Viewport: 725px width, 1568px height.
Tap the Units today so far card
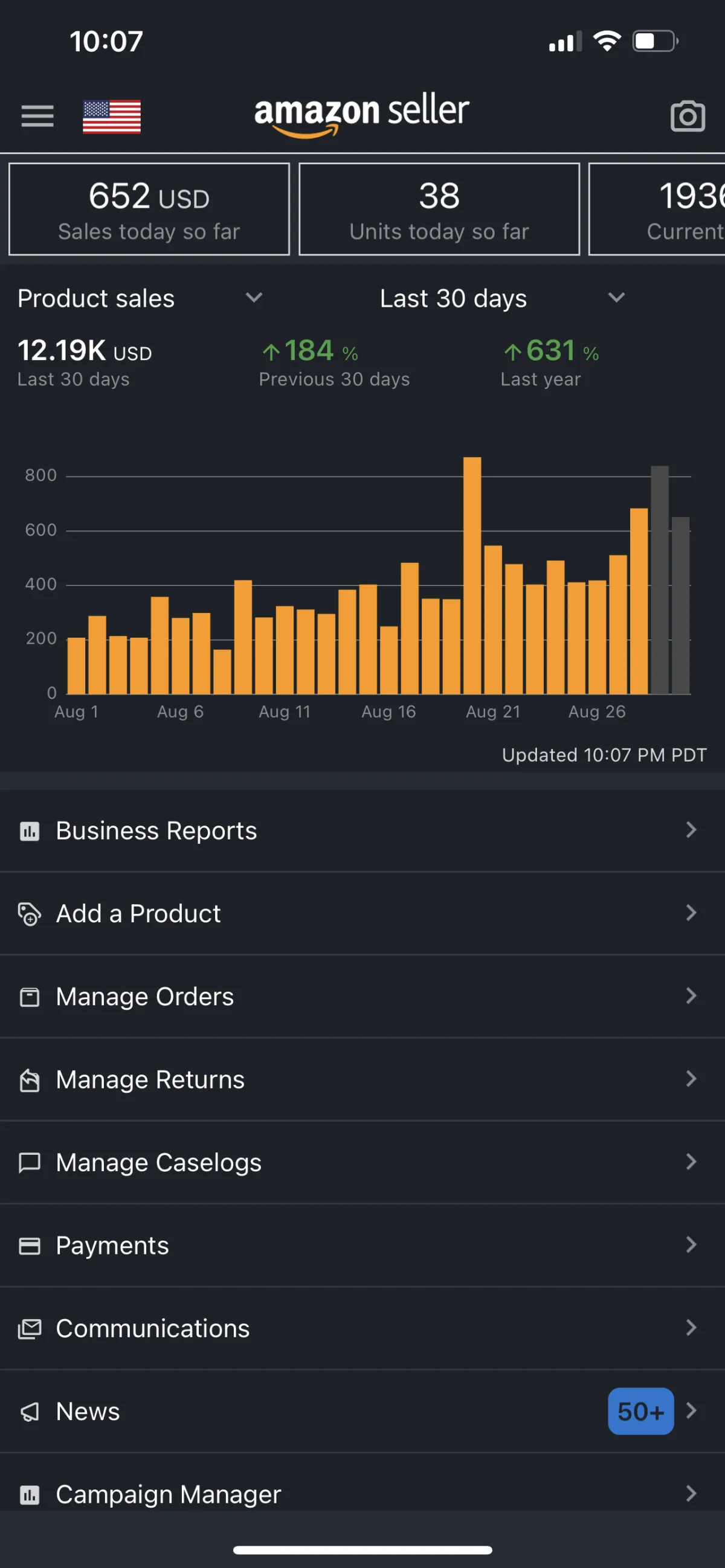[x=439, y=209]
